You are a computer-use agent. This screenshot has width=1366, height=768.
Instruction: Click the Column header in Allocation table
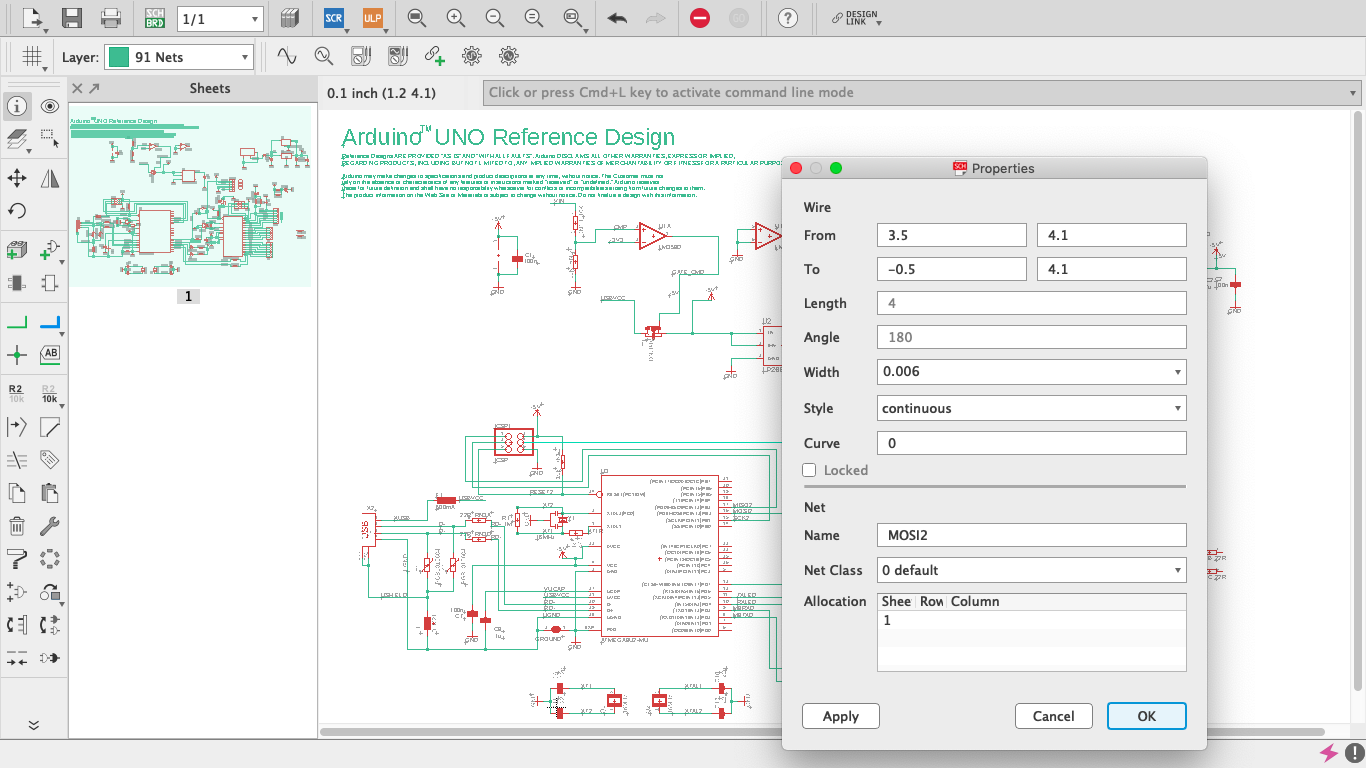pyautogui.click(x=974, y=601)
